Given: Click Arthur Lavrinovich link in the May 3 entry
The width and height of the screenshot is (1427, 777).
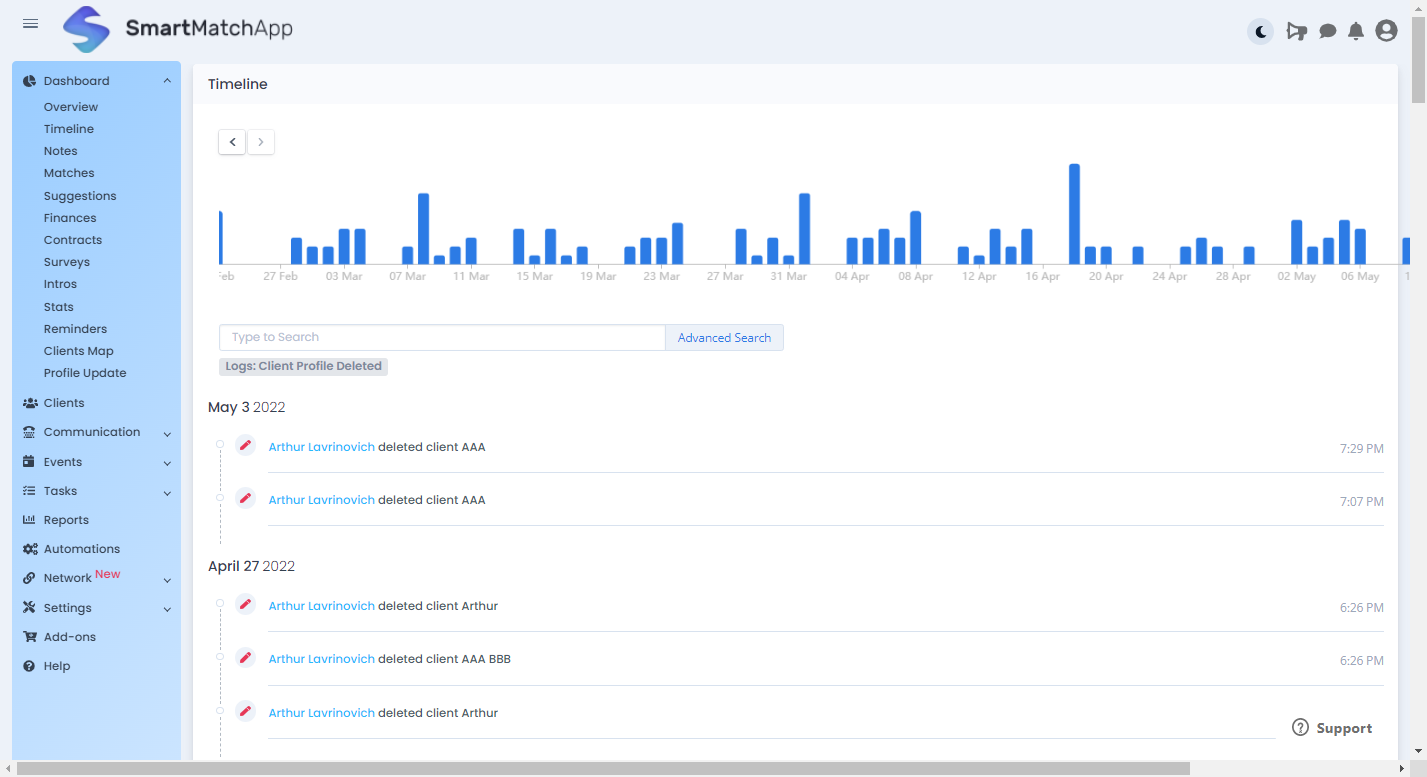Looking at the screenshot, I should pyautogui.click(x=321, y=446).
